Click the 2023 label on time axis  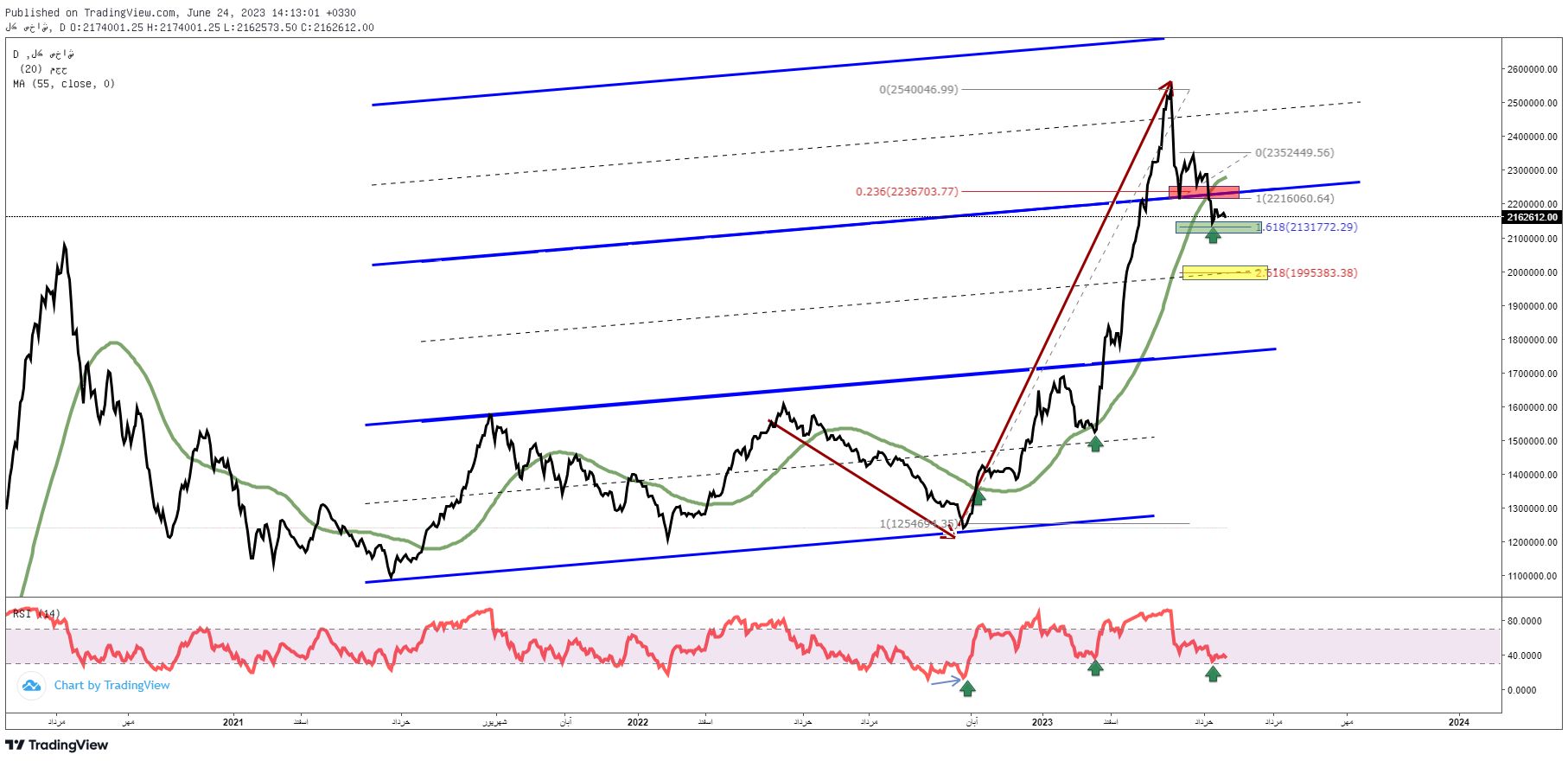(x=1042, y=722)
